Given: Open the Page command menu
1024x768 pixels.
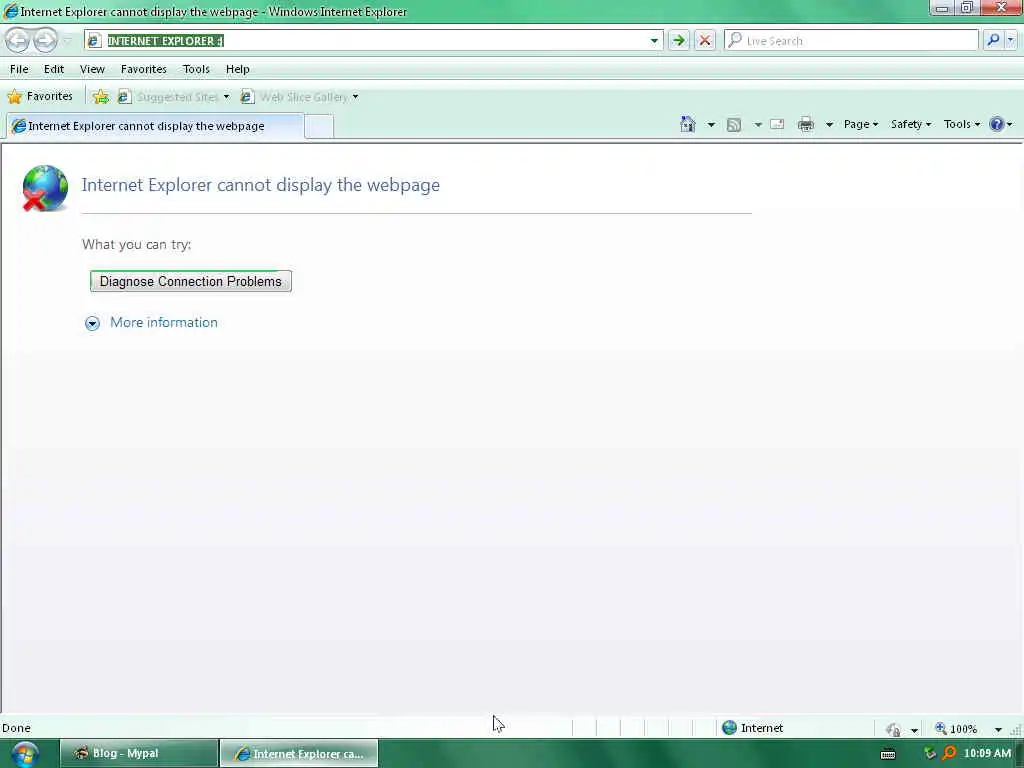Looking at the screenshot, I should click(x=860, y=124).
